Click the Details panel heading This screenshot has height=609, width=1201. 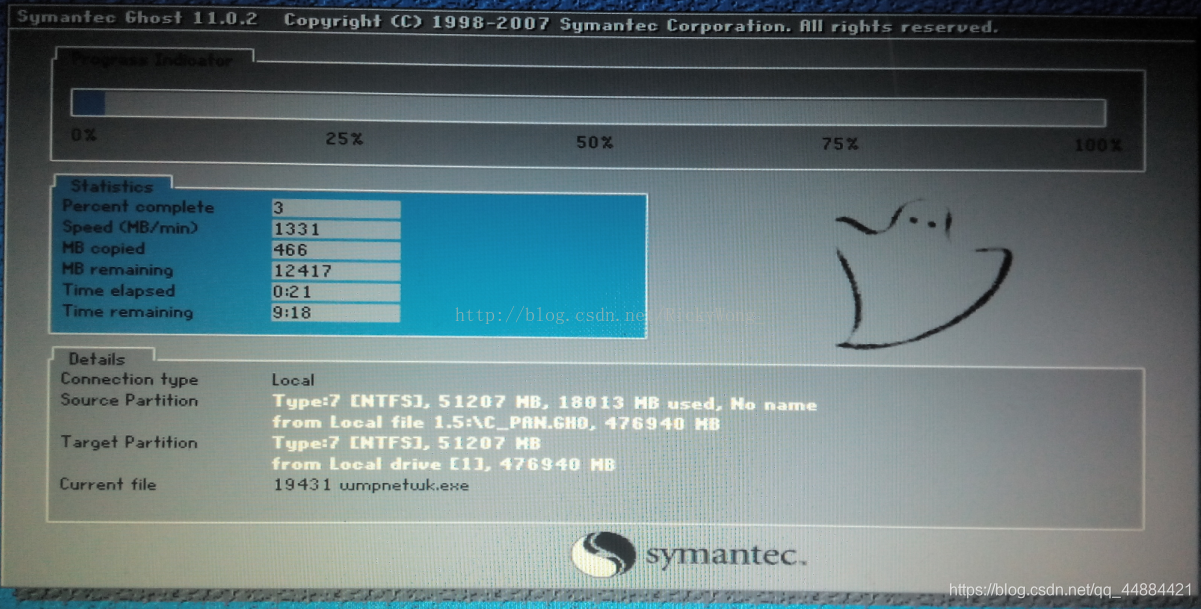[97, 358]
